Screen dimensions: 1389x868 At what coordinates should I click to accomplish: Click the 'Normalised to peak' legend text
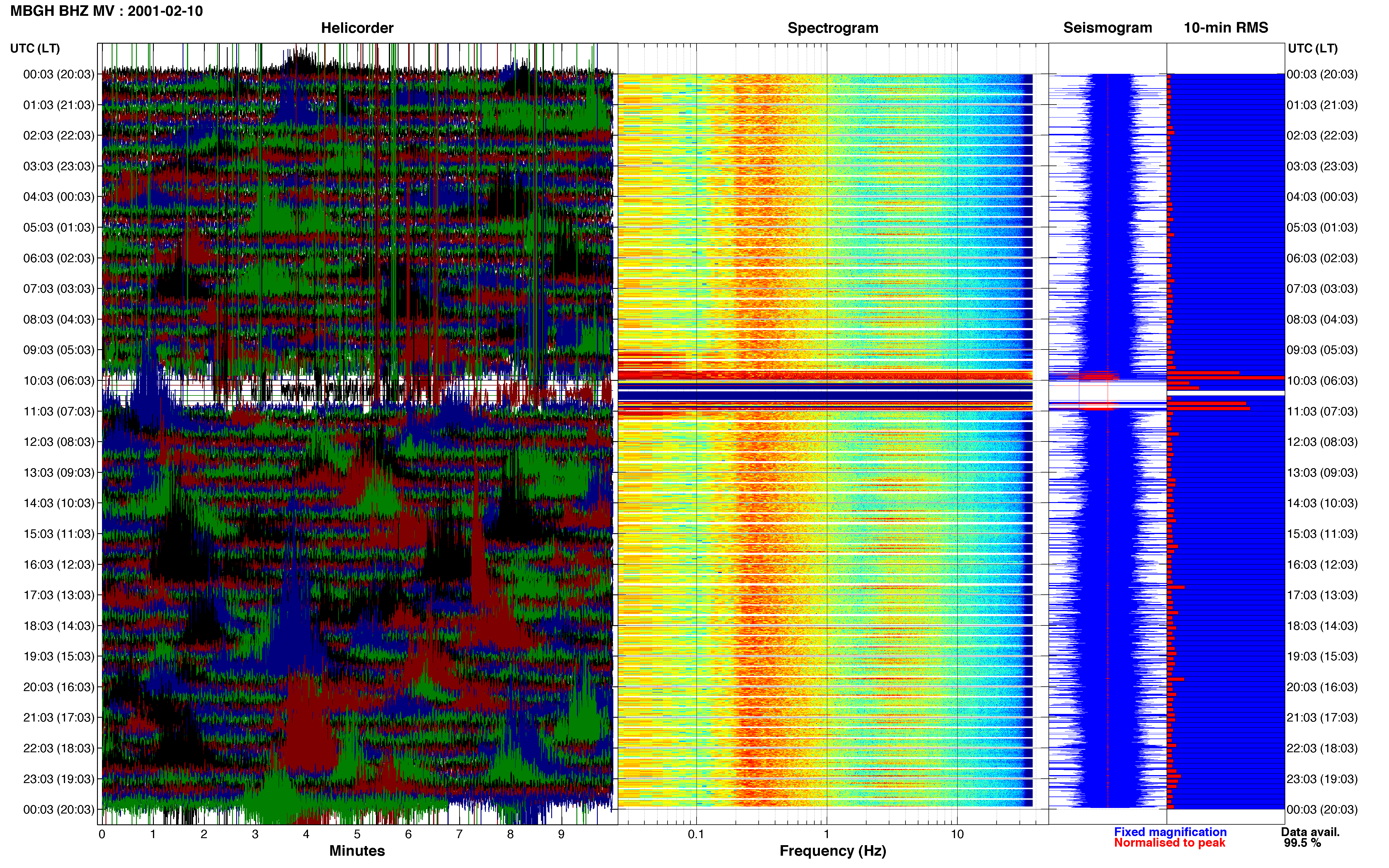point(1170,843)
